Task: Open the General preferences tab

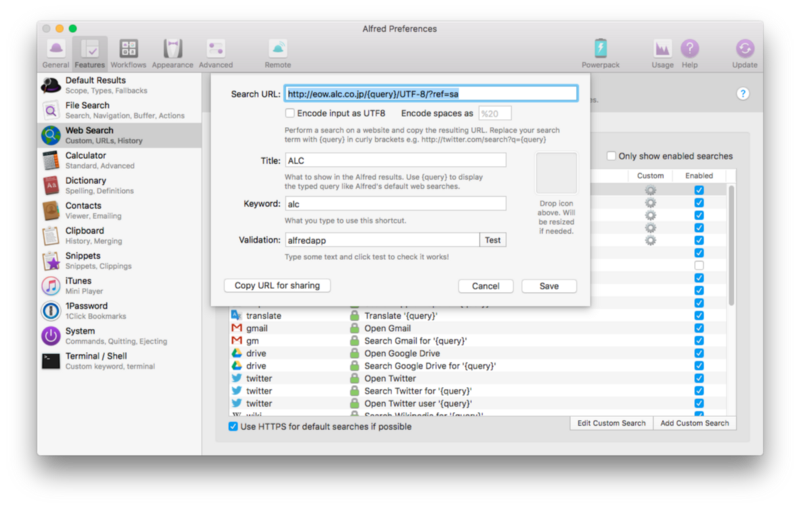Action: 56,53
